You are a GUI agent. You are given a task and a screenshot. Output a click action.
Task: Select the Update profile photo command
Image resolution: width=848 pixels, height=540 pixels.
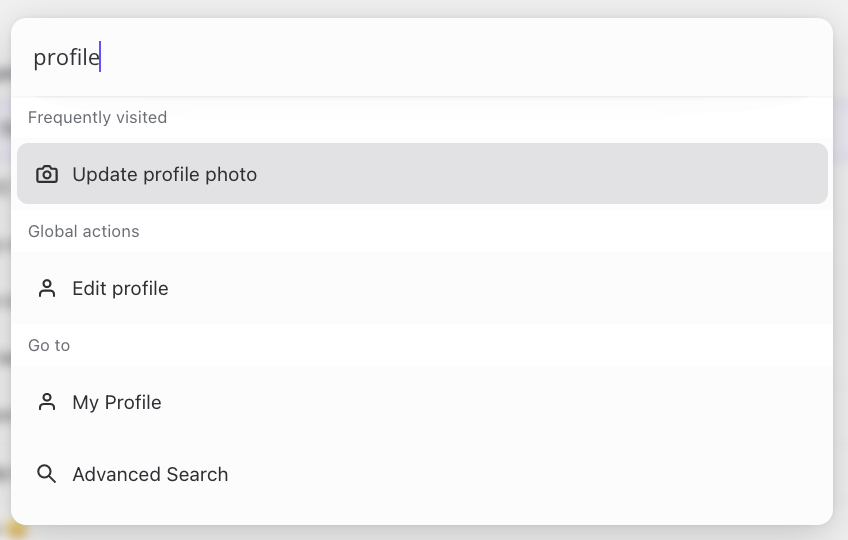422,174
